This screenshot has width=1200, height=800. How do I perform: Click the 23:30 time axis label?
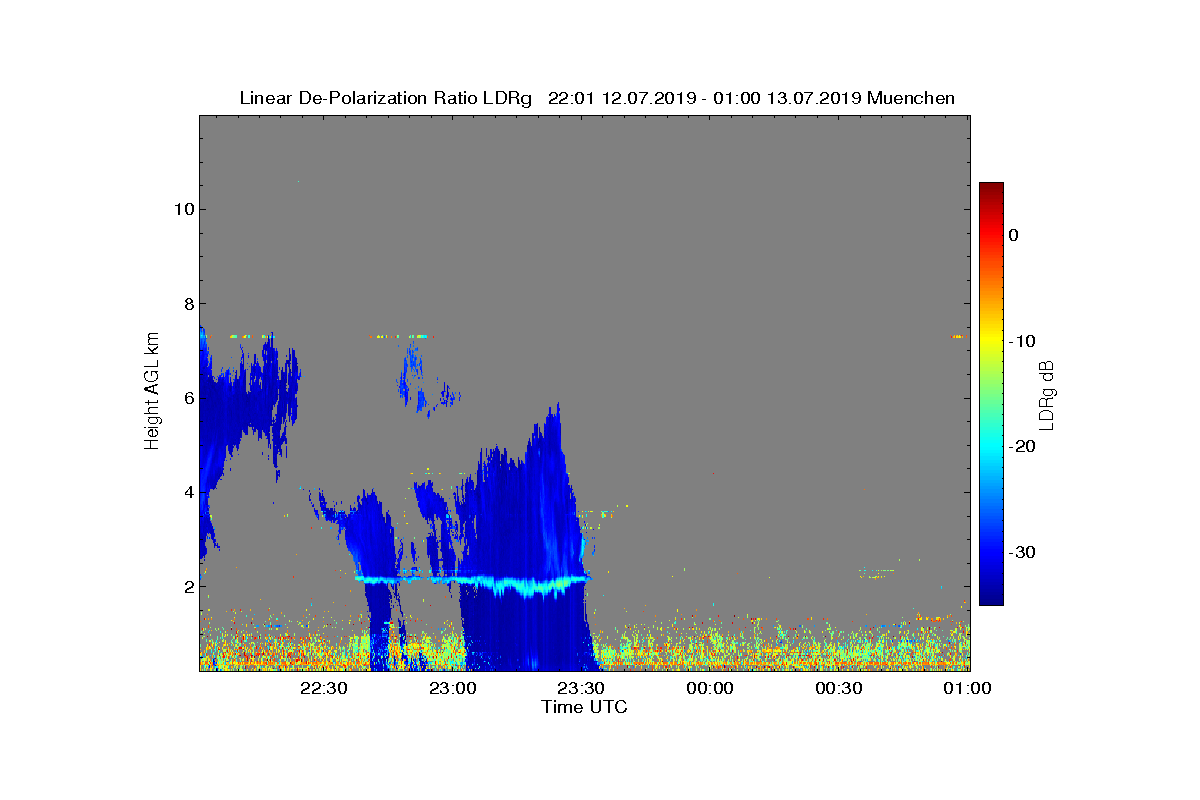coord(581,688)
